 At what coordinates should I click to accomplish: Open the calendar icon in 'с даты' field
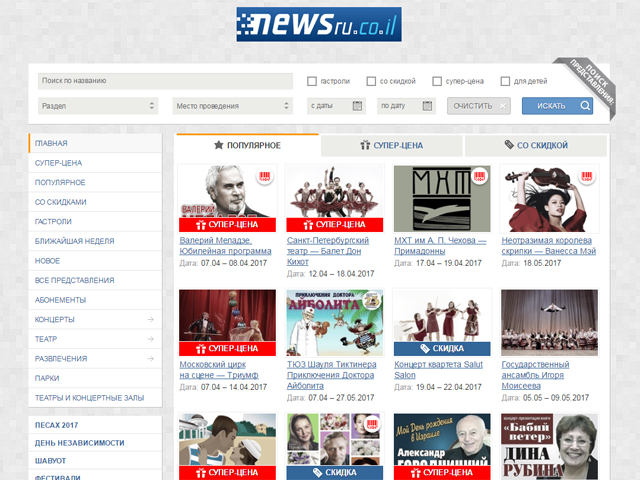357,106
